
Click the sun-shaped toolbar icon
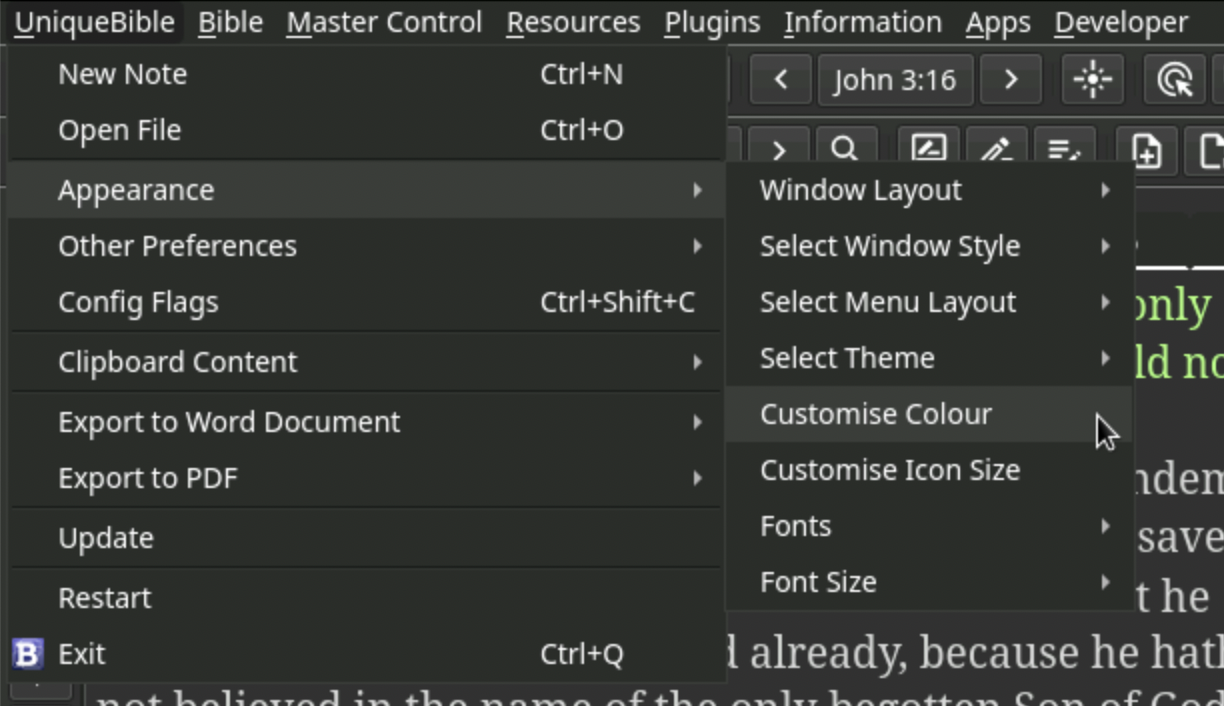point(1092,79)
